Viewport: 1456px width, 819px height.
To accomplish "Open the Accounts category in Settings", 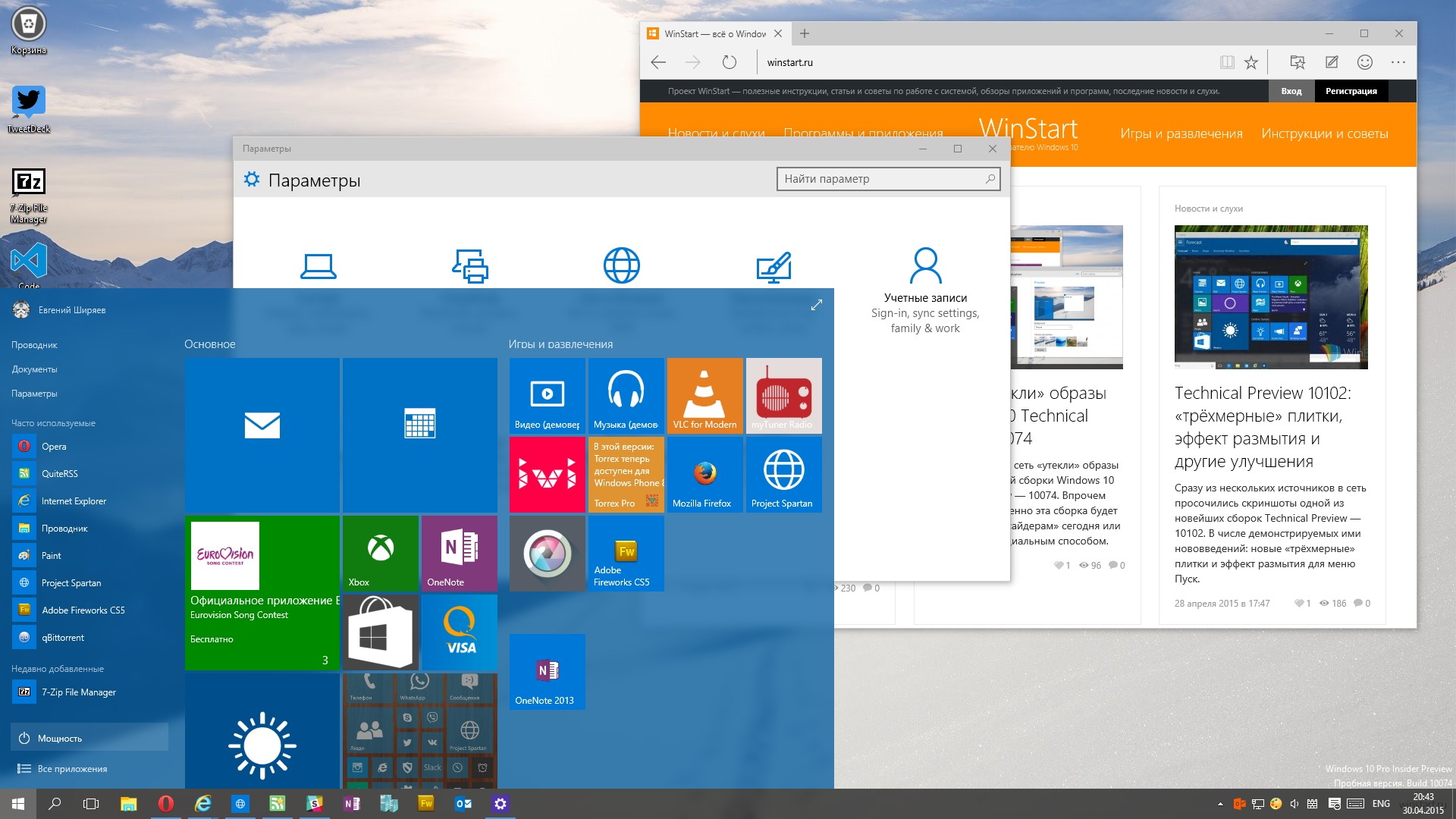I will click(925, 291).
